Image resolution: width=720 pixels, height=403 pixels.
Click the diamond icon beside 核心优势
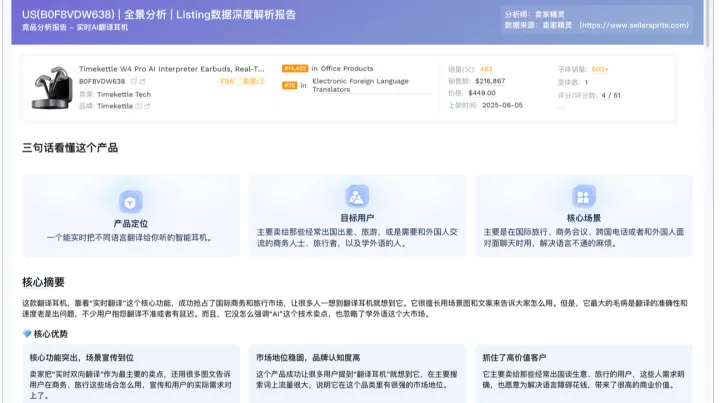tap(27, 334)
